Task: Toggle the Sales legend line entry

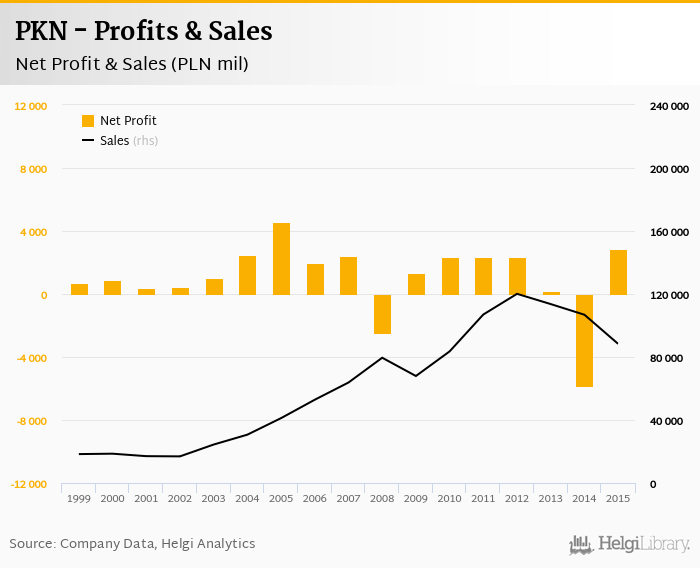Action: (114, 141)
